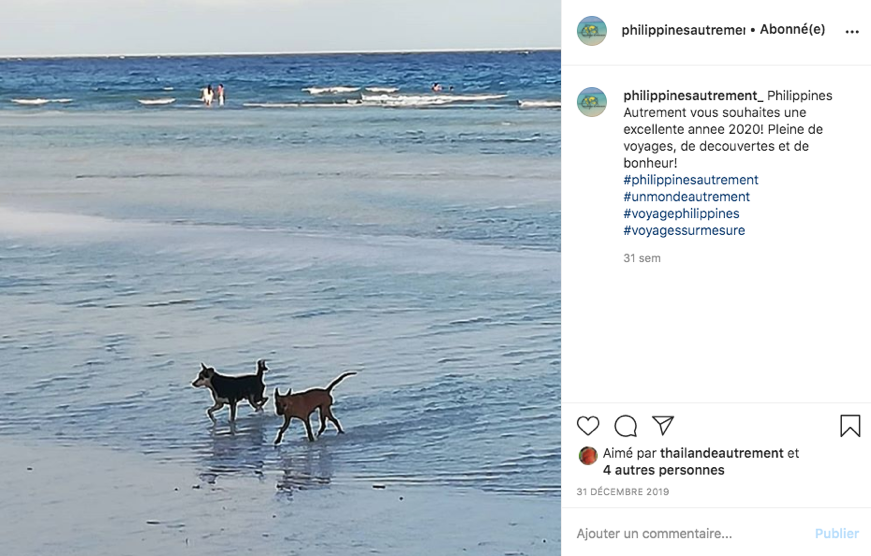This screenshot has height=556, width=871.
Task: Open the #unmondeautrement hashtag
Action: click(686, 197)
